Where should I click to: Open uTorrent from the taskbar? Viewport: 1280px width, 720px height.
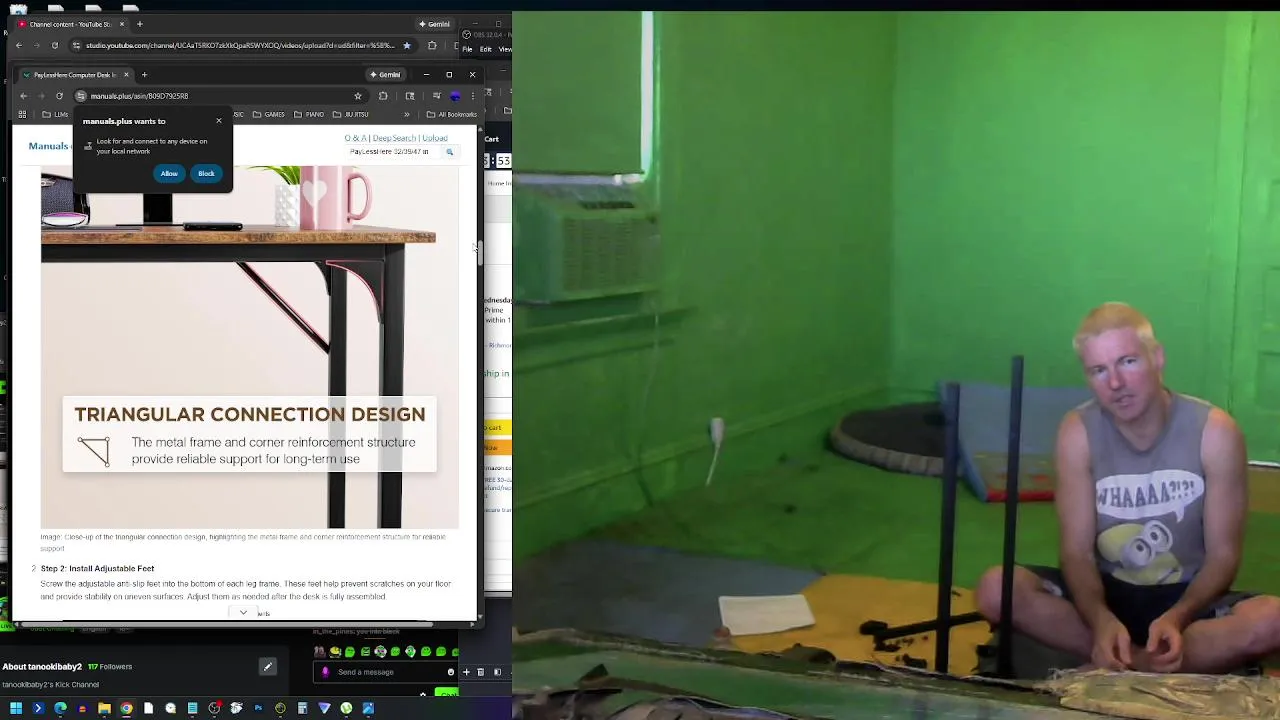(346, 708)
